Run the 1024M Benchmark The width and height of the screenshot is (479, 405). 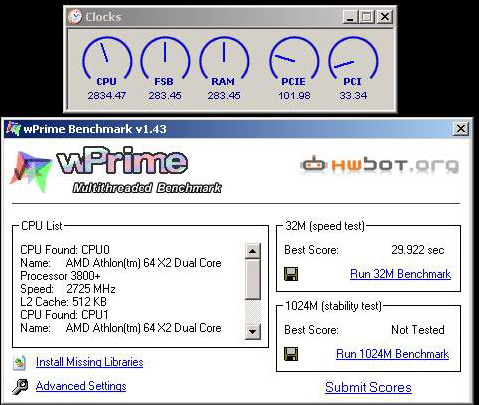392,354
